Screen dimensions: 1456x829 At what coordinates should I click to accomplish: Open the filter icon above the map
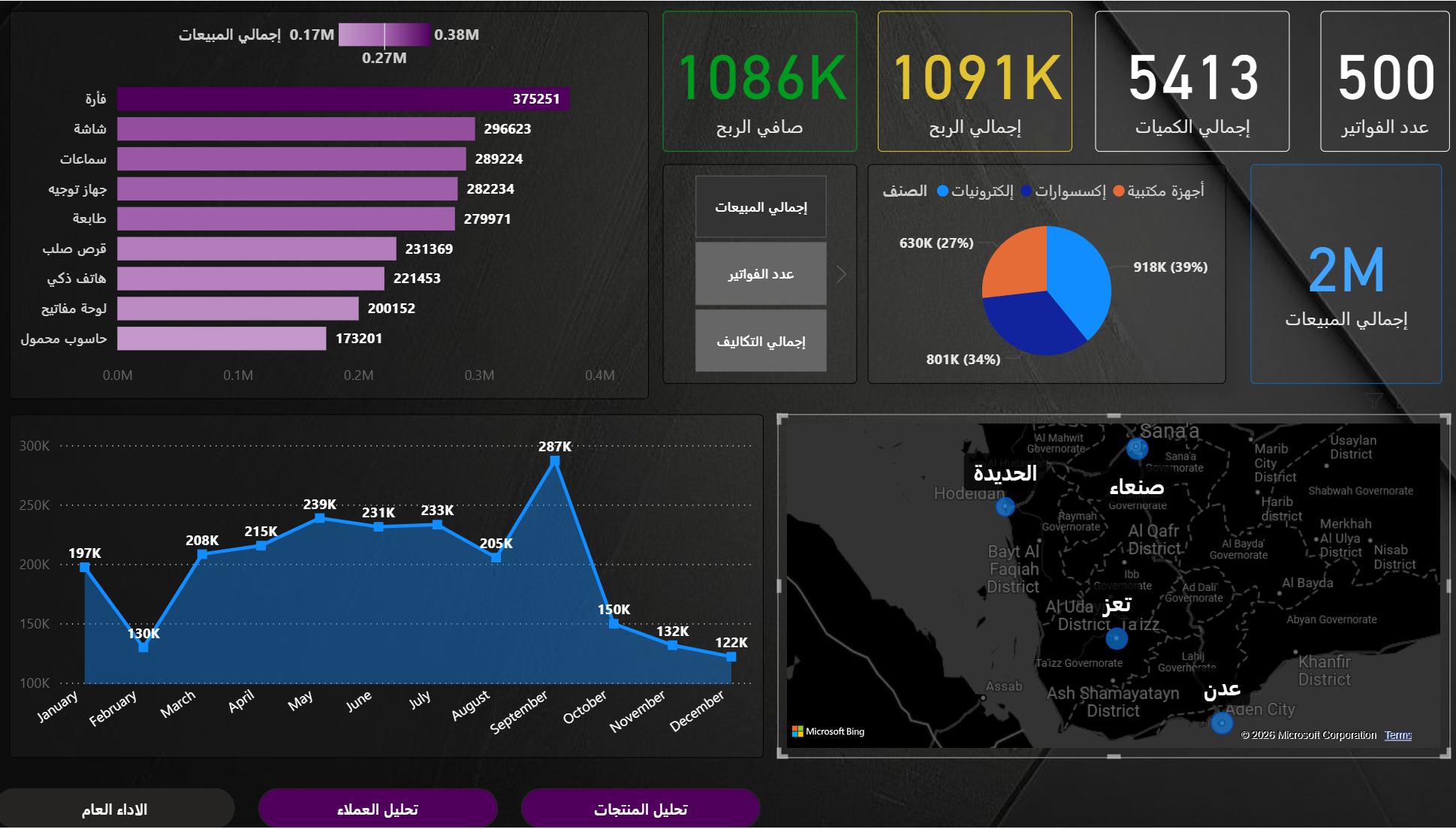coord(1373,400)
